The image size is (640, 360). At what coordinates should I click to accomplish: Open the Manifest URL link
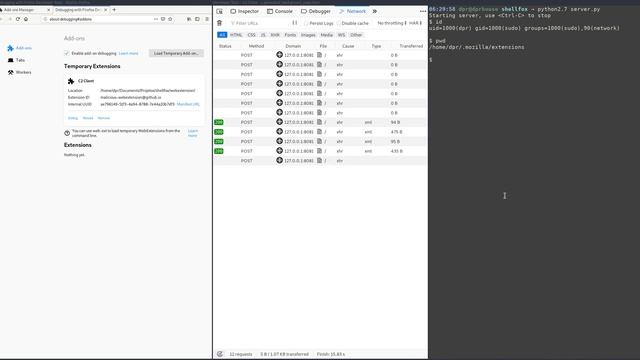(x=188, y=104)
